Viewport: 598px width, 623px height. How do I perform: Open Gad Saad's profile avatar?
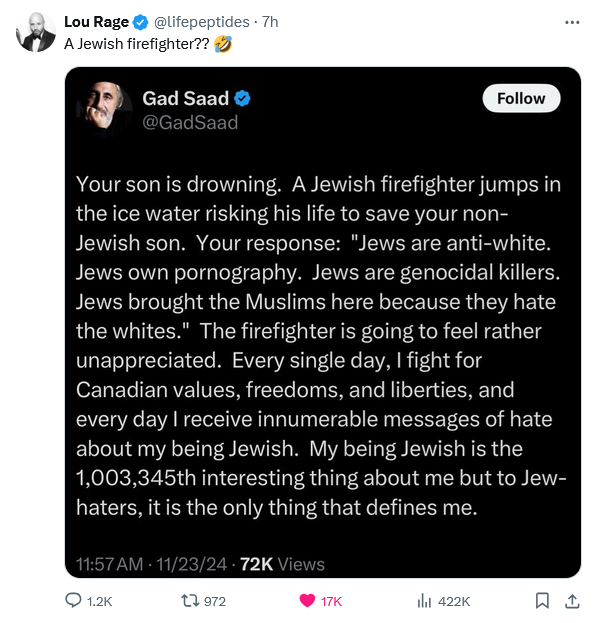[104, 109]
